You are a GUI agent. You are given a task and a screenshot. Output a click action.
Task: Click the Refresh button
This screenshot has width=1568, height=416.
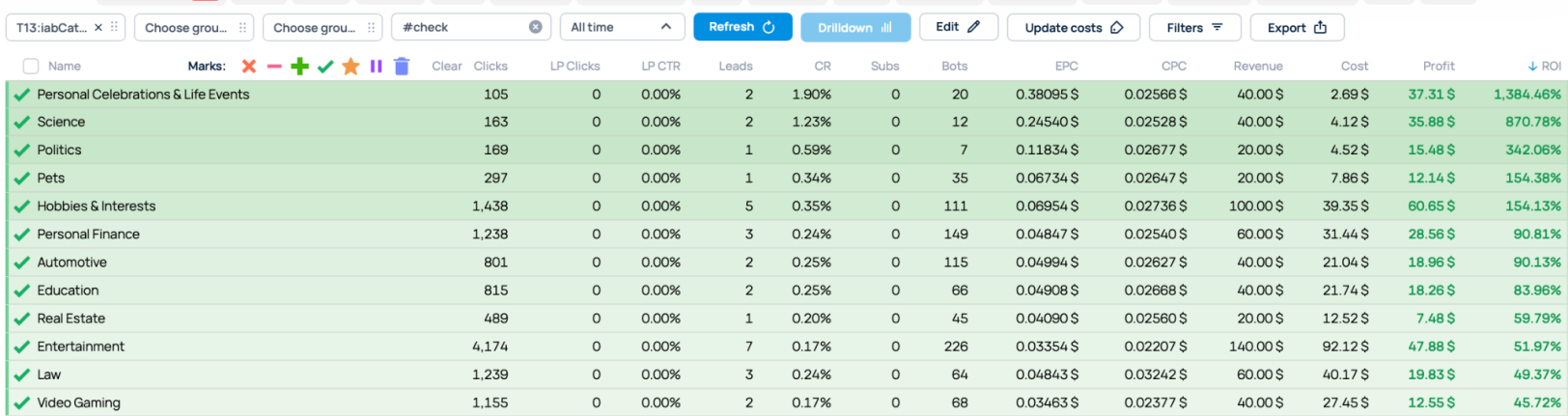click(x=742, y=27)
